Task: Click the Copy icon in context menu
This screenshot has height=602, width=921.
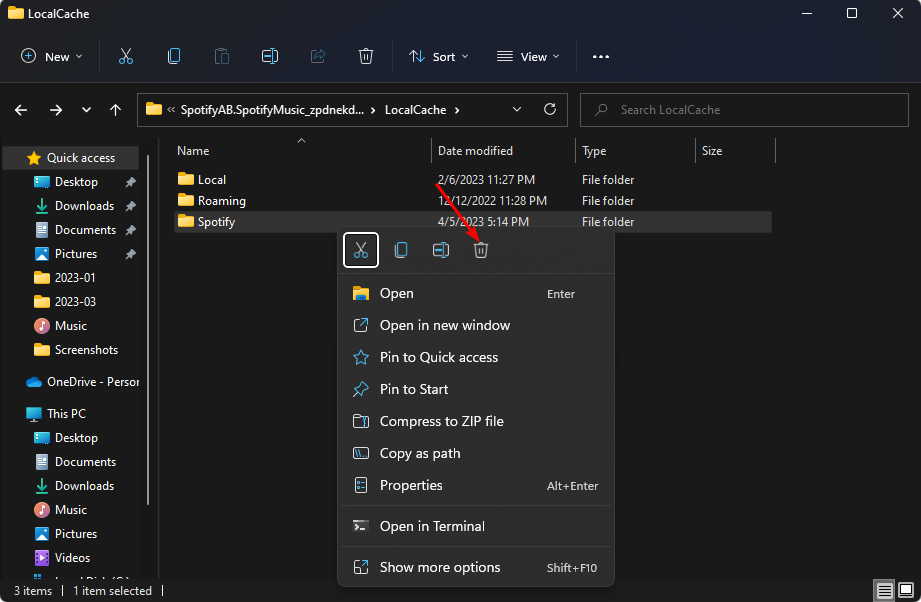Action: [401, 250]
